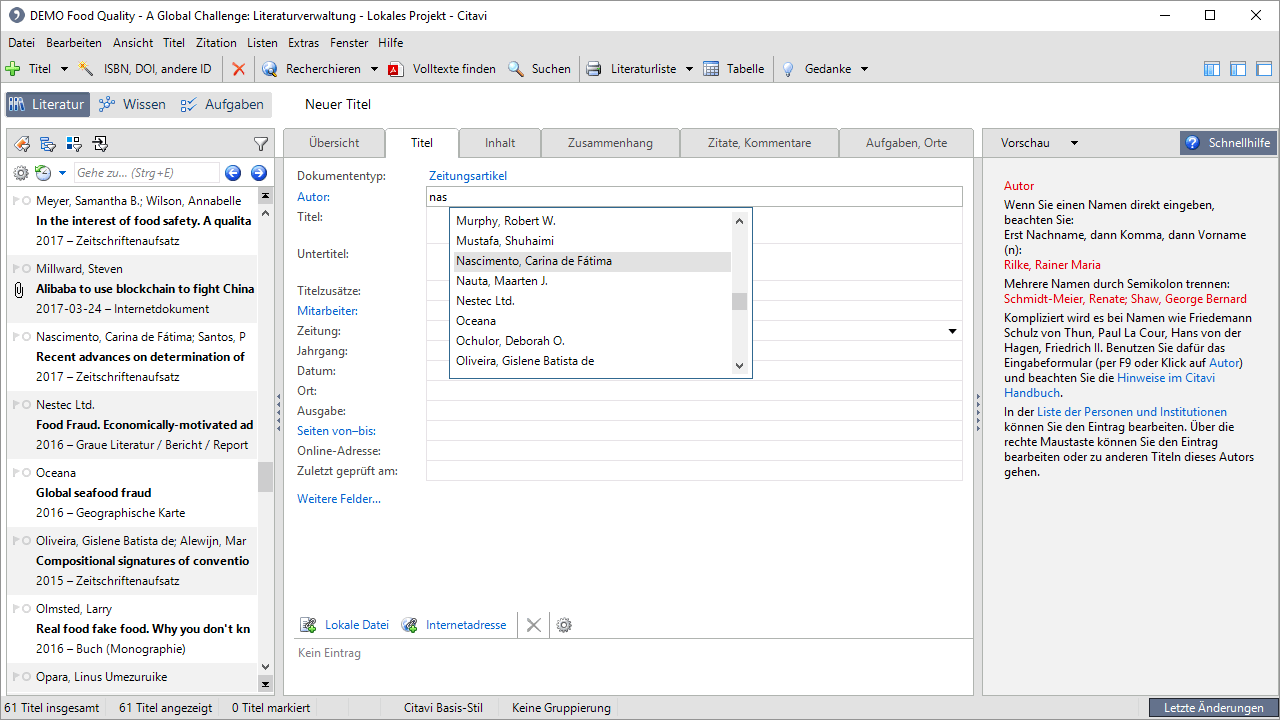Click the blue back navigation arrow
Viewport: 1280px width, 720px height.
[x=233, y=173]
